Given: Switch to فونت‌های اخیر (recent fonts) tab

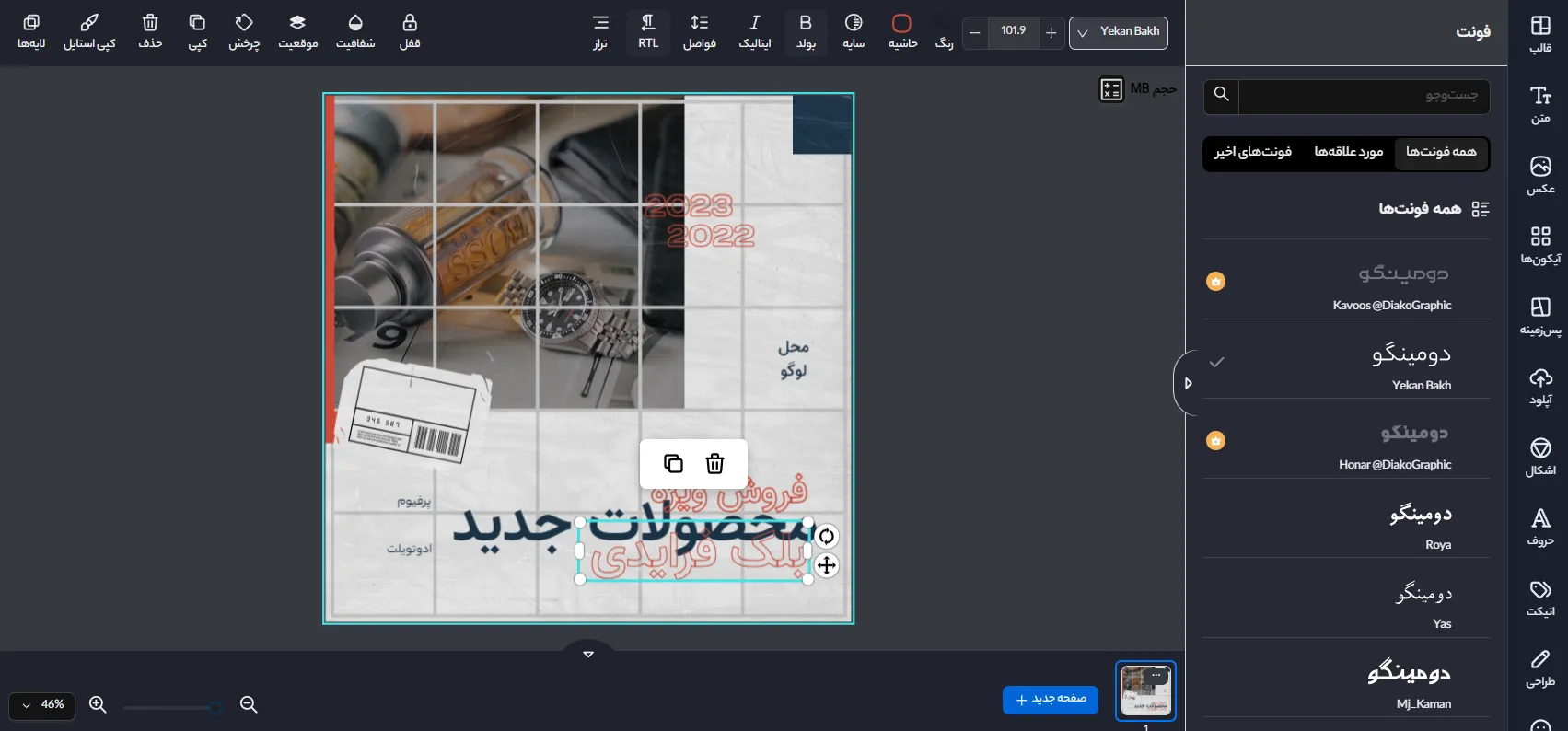Looking at the screenshot, I should tap(1253, 152).
